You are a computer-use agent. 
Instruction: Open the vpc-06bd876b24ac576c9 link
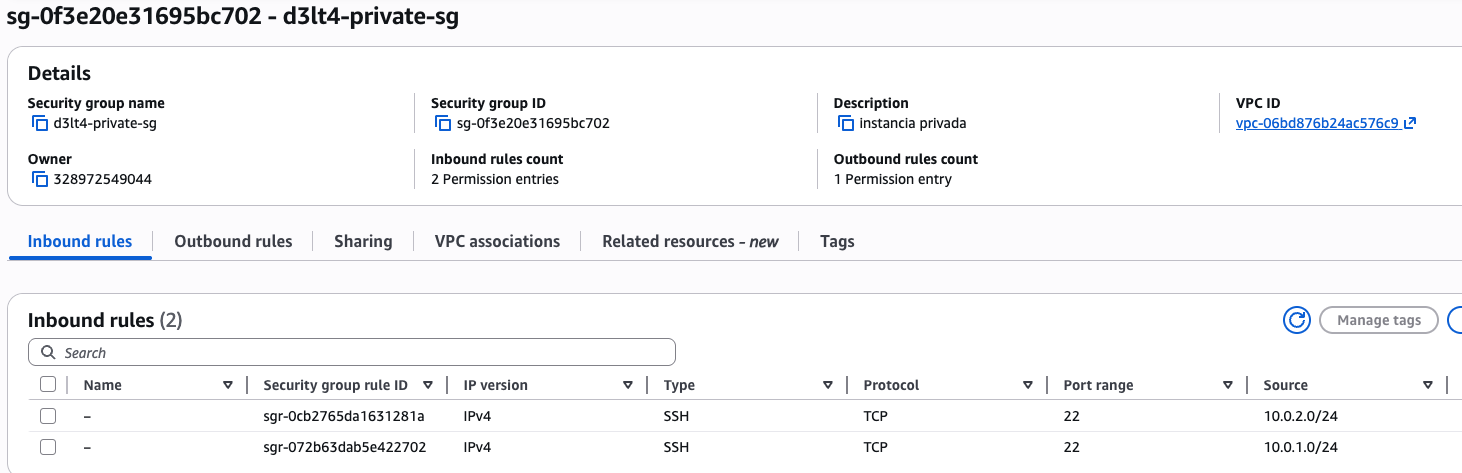pos(1317,124)
